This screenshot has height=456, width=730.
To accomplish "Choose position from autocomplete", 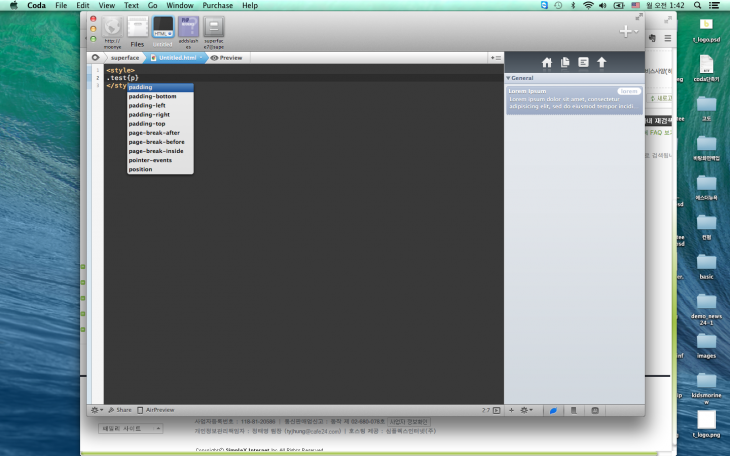I will [160, 169].
